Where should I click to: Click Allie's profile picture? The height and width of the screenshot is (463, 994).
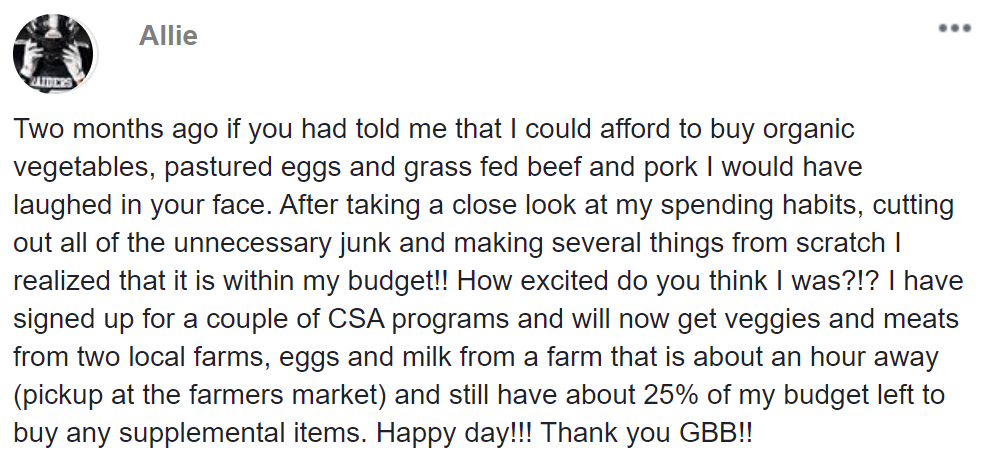[x=54, y=56]
